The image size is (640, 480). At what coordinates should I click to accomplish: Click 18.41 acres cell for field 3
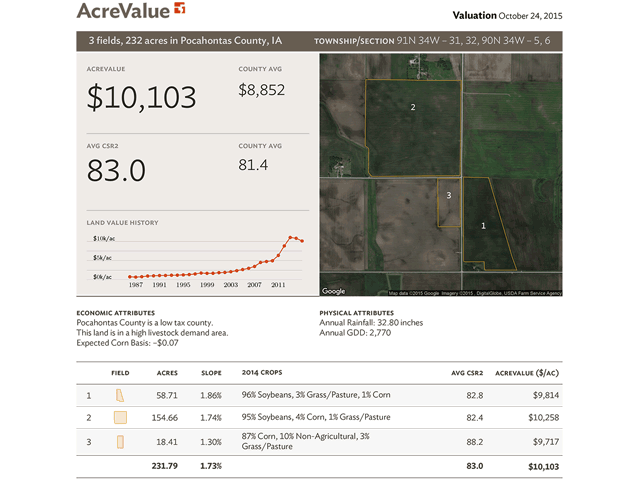[x=167, y=442]
